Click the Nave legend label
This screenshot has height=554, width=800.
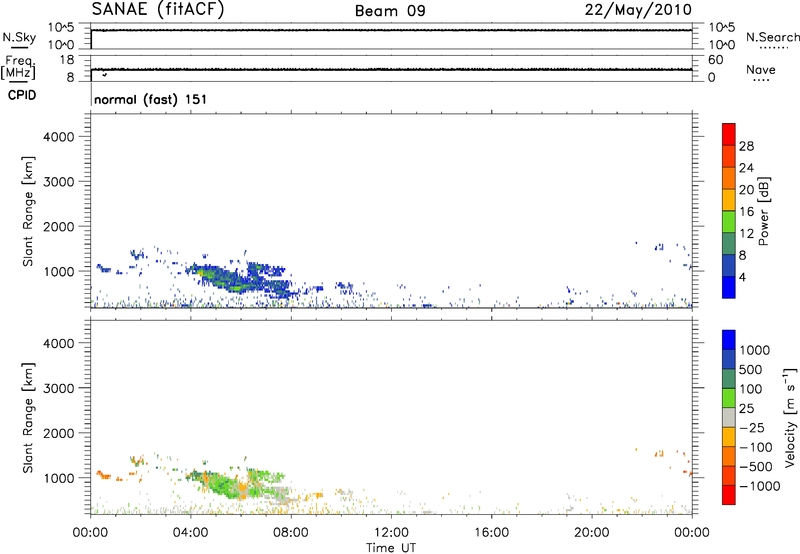click(761, 69)
